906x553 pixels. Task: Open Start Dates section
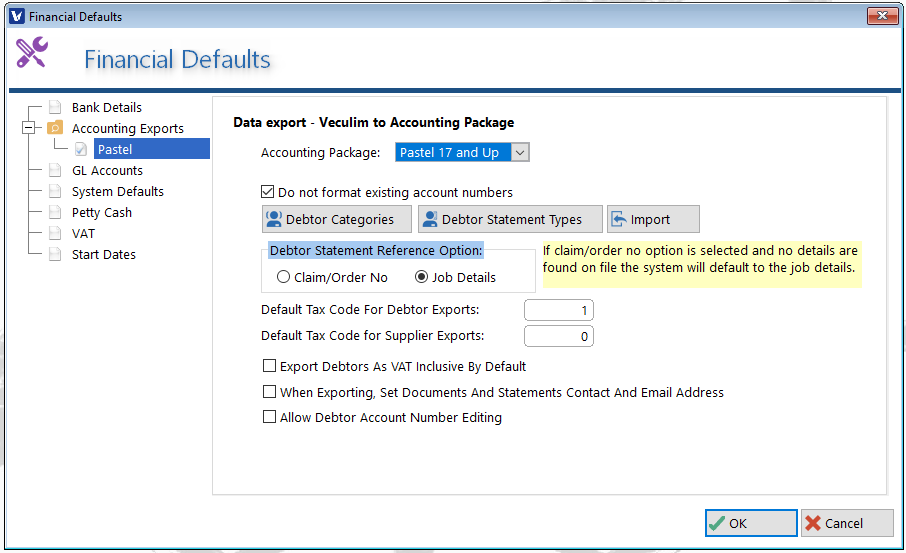104,254
